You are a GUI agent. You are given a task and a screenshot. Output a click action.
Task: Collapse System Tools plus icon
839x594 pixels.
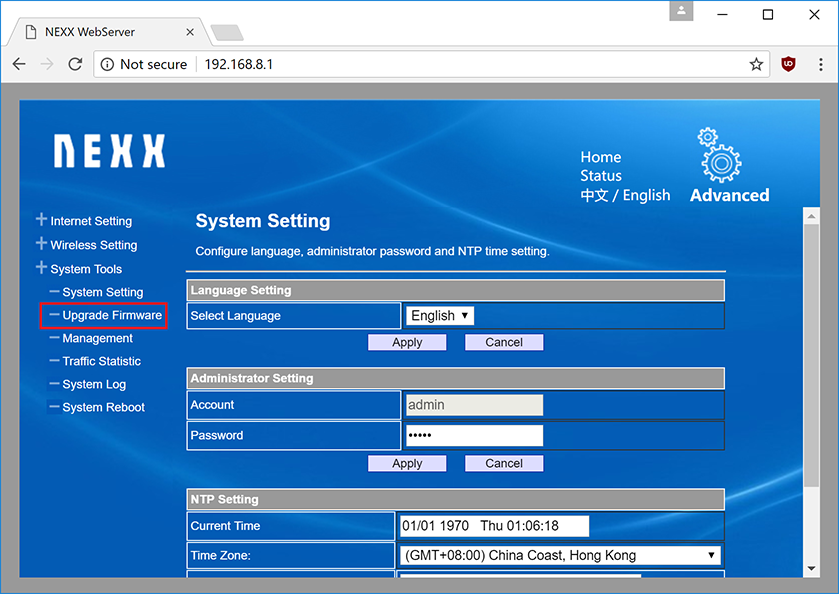point(41,268)
